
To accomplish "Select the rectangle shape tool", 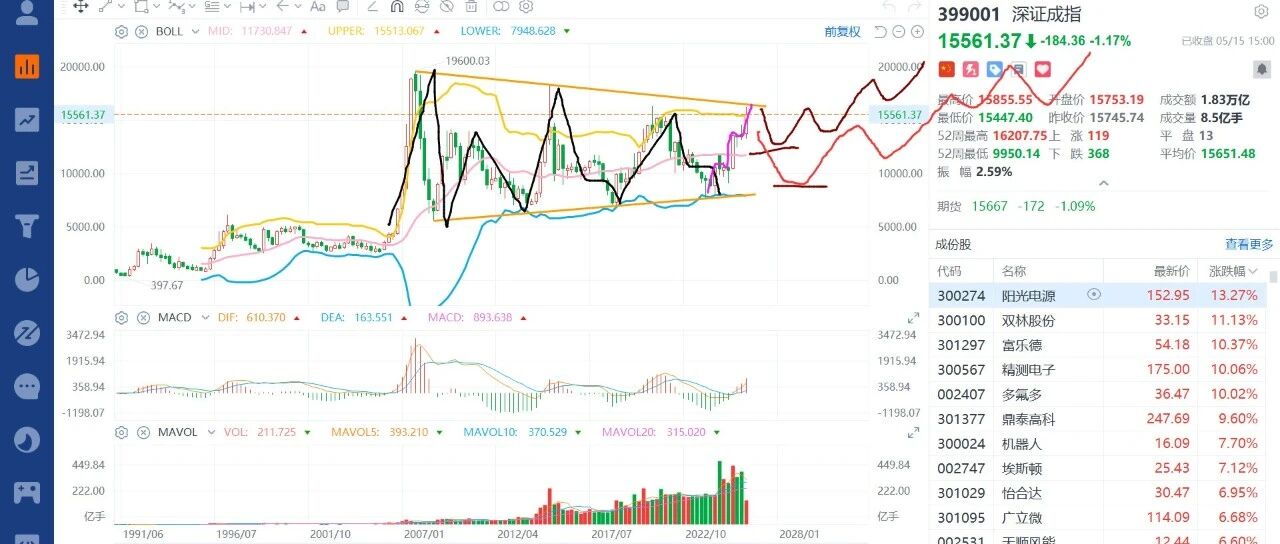I will coord(141,6).
